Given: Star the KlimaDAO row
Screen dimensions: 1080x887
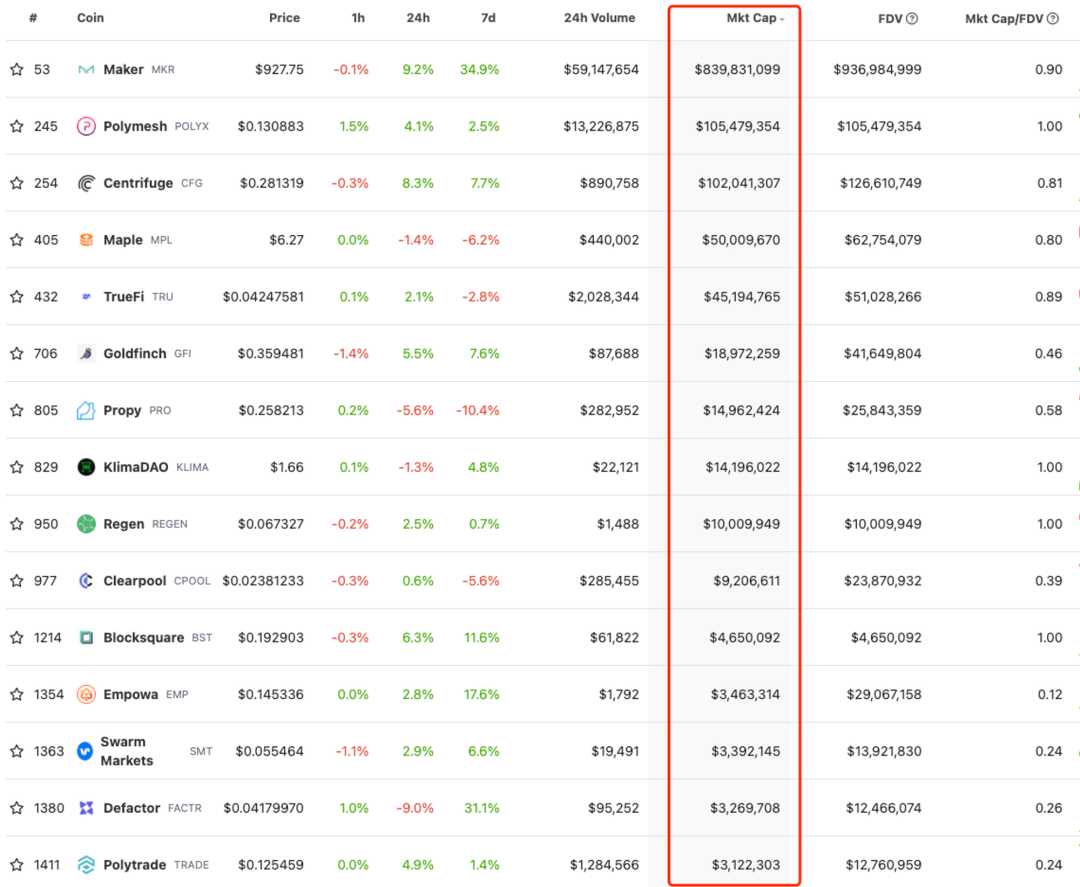Looking at the screenshot, I should (17, 468).
